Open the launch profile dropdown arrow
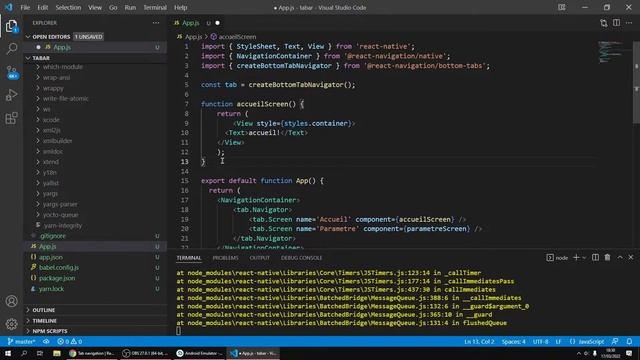This screenshot has width=640, height=360. coord(584,258)
